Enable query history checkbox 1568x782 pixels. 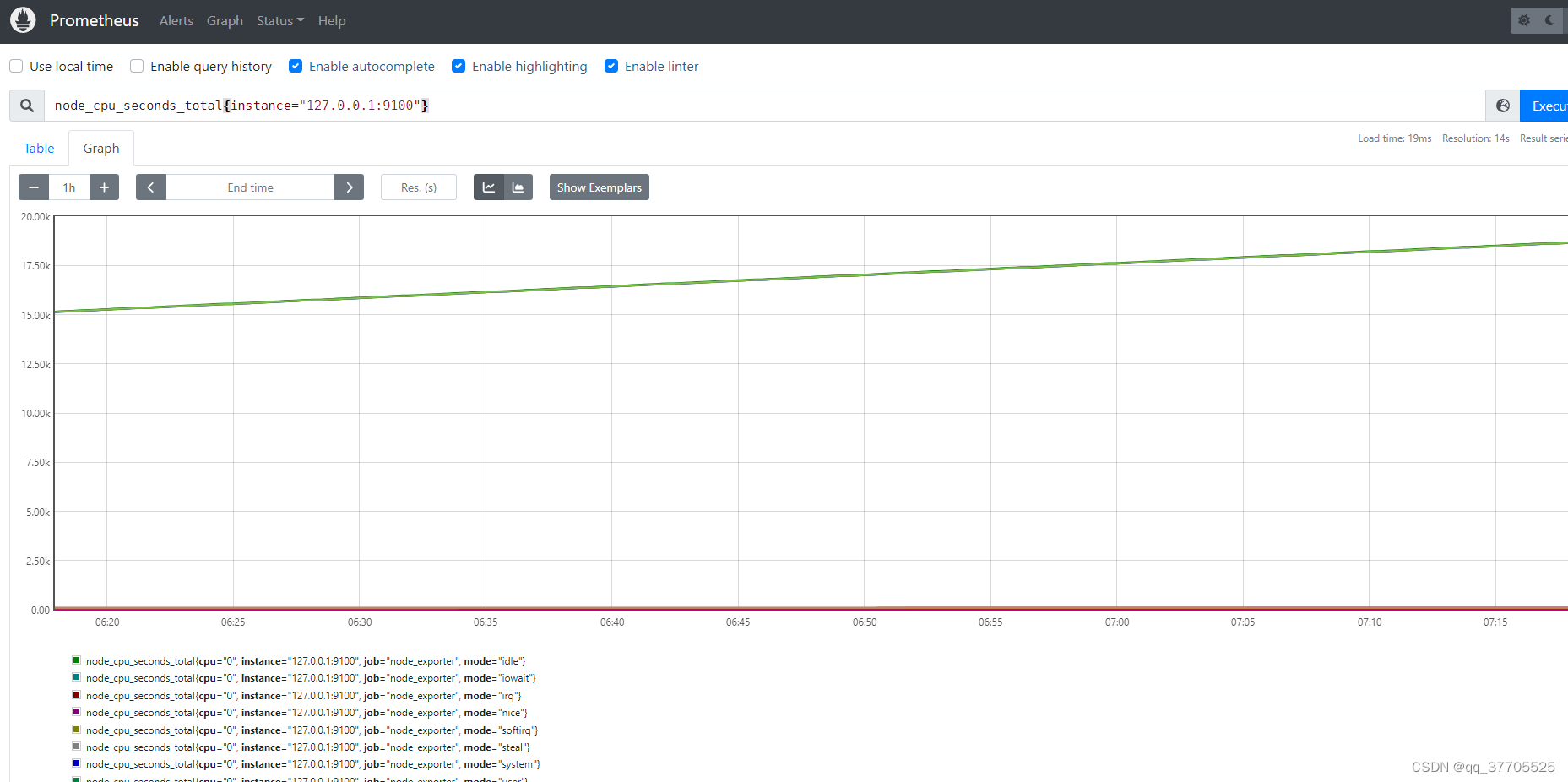coord(137,66)
